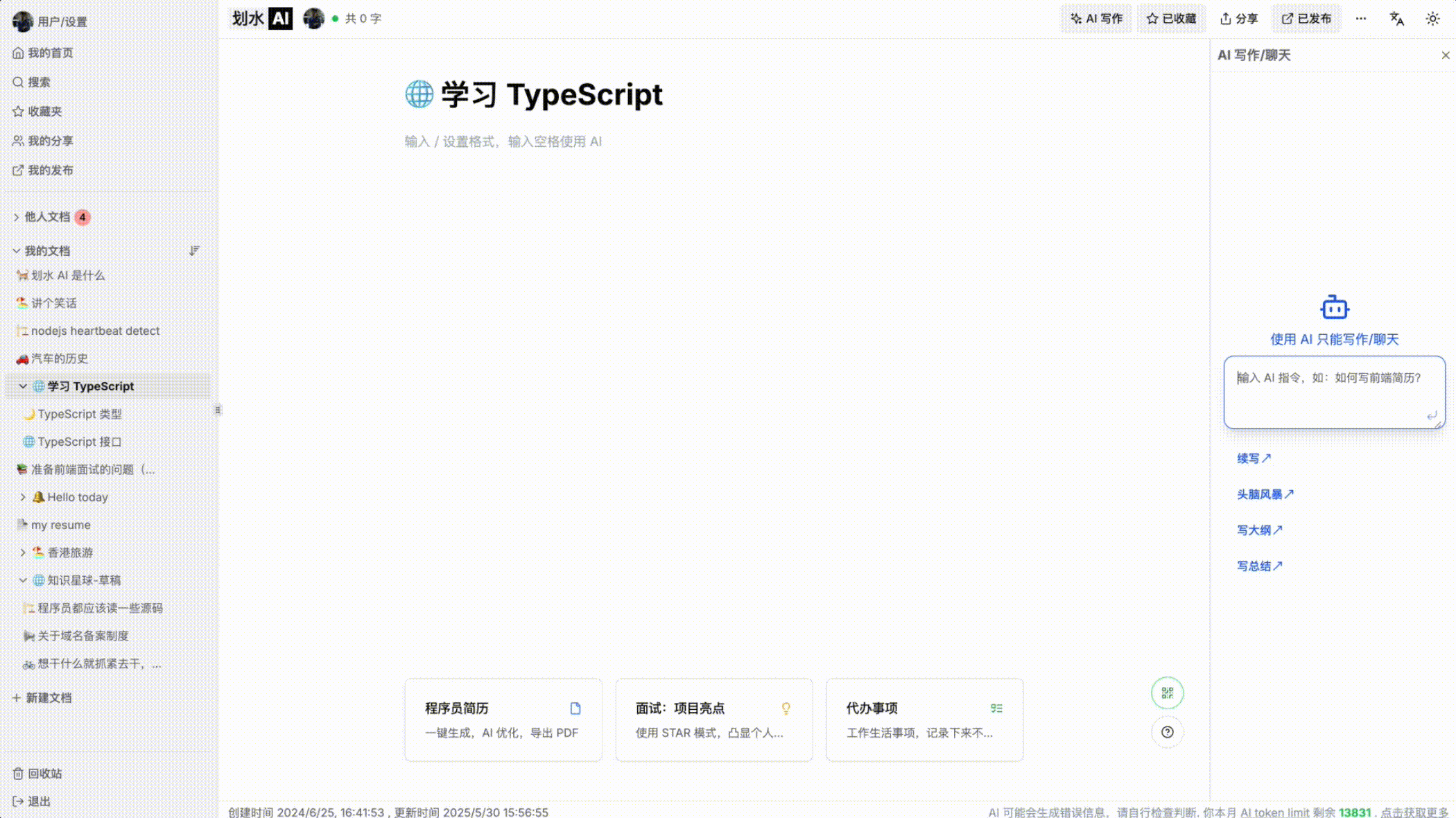The height and width of the screenshot is (818, 1456).
Task: Toggle the 已收藏 favorite star button
Action: [1171, 19]
